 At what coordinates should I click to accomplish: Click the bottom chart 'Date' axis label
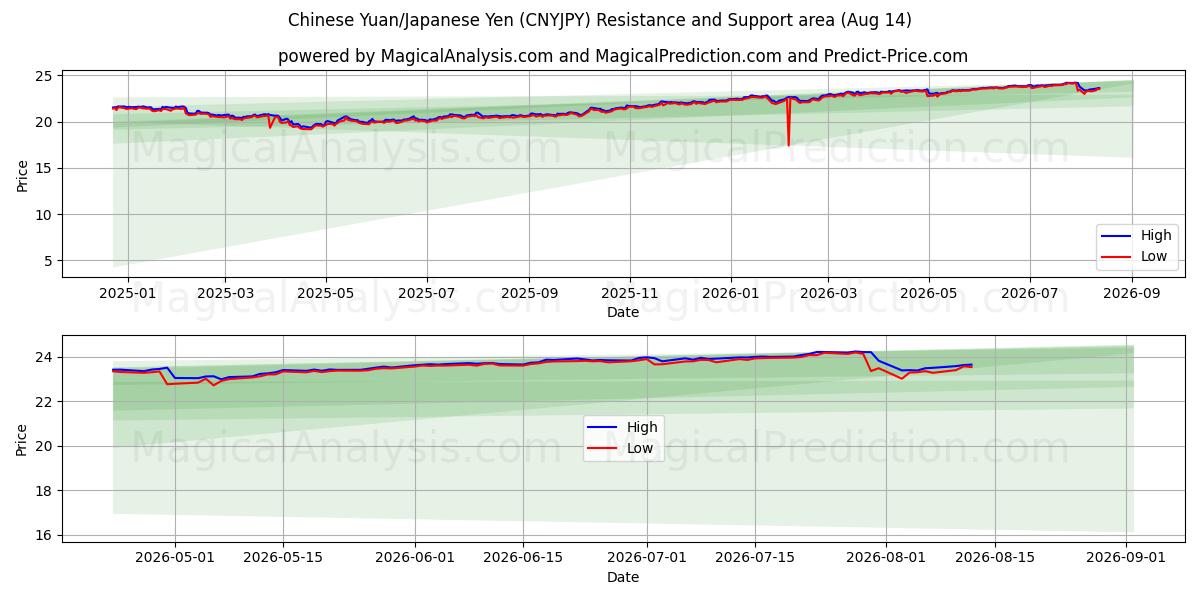coord(623,577)
